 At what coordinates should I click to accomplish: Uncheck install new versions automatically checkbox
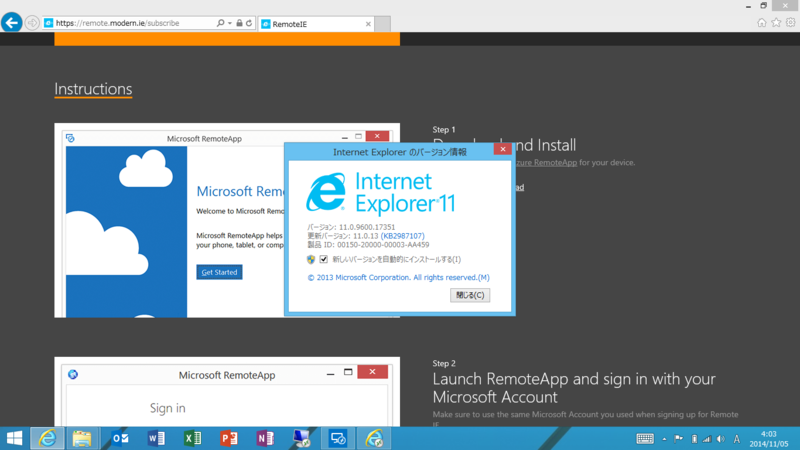[323, 259]
